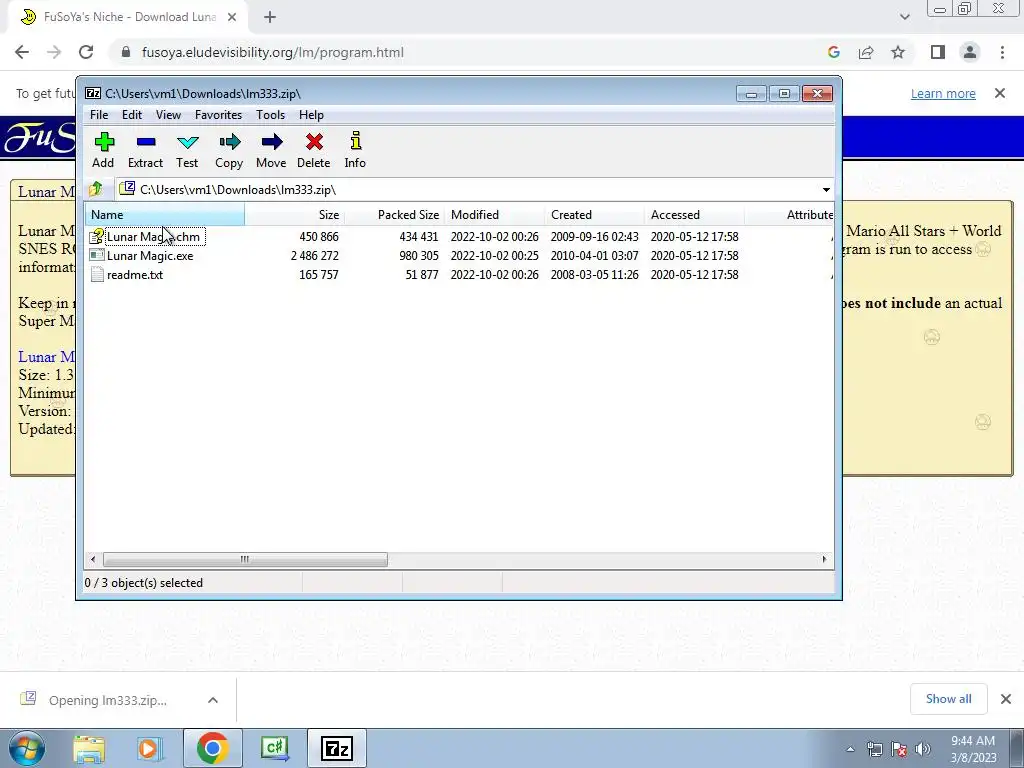Sort by the Modified column header

495,214
